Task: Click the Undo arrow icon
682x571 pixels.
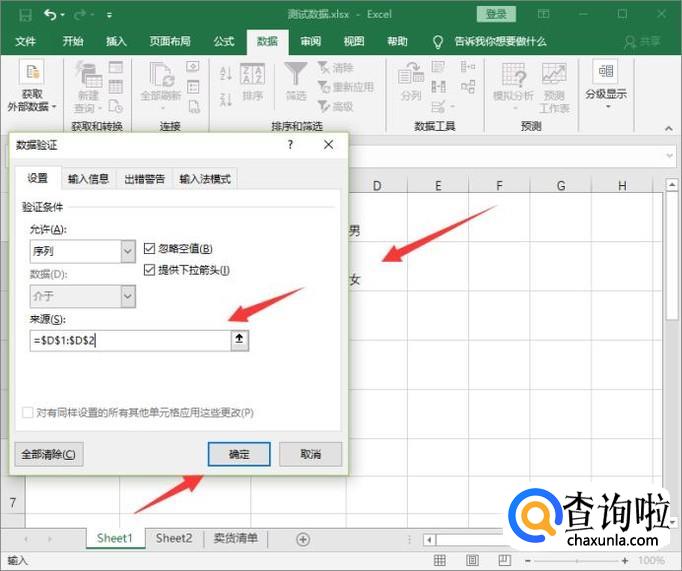Action: point(50,15)
